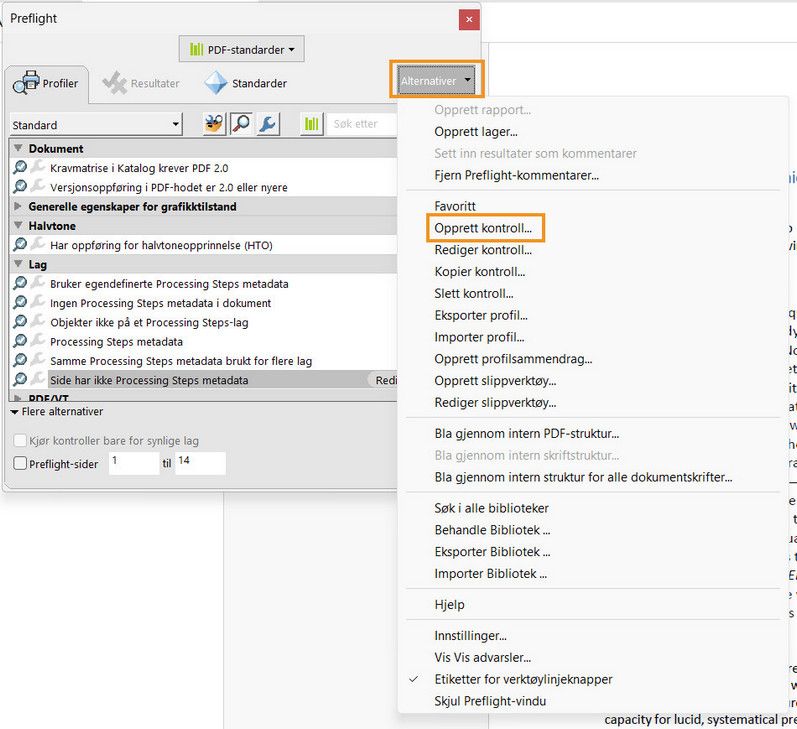Click wrench icon for Bruker egendefinerte Processing Steps
797x729 pixels.
[x=38, y=283]
